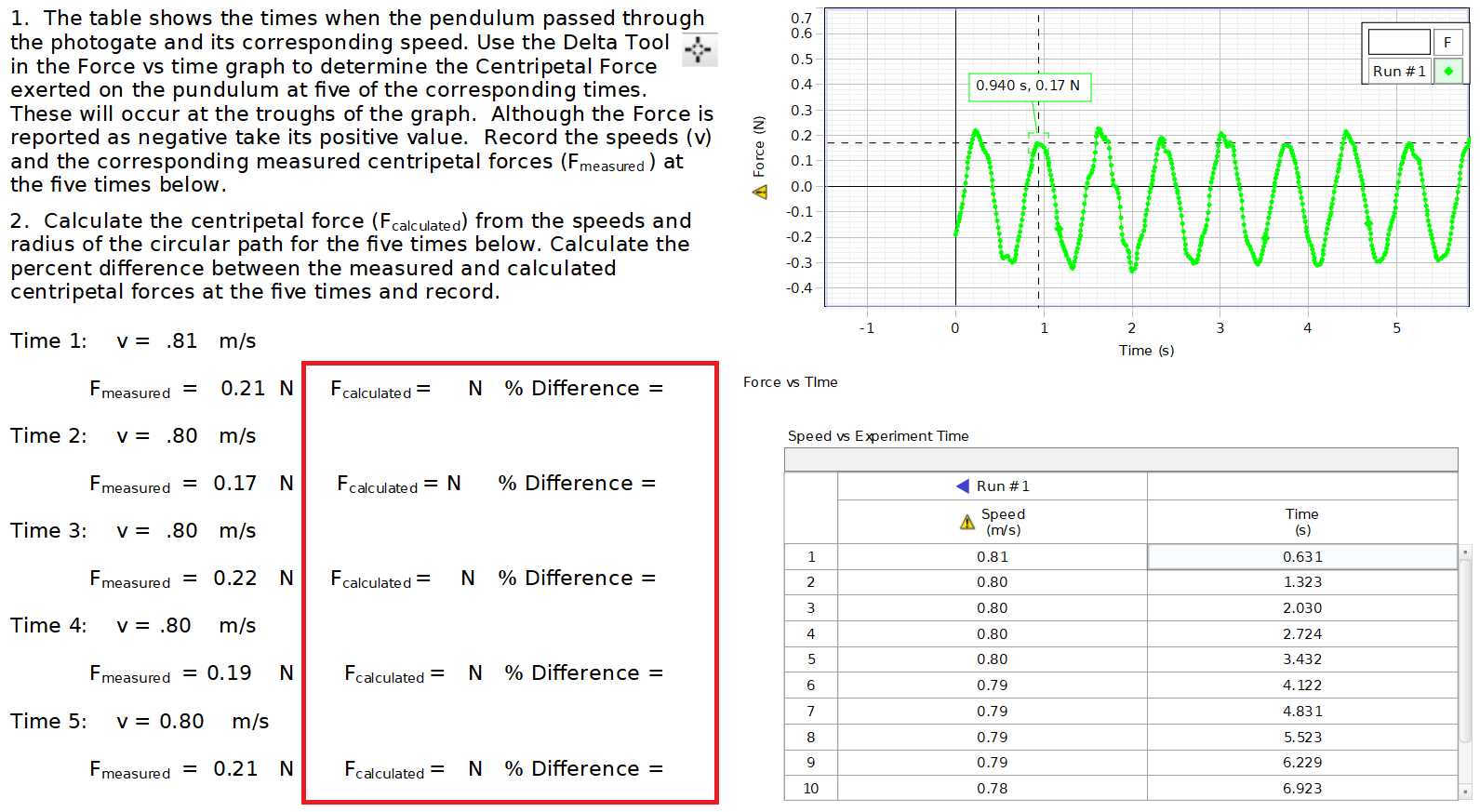Screen dimensions: 1480x812
Task: Click the 4.122 time cell in row 6
Action: click(1302, 686)
